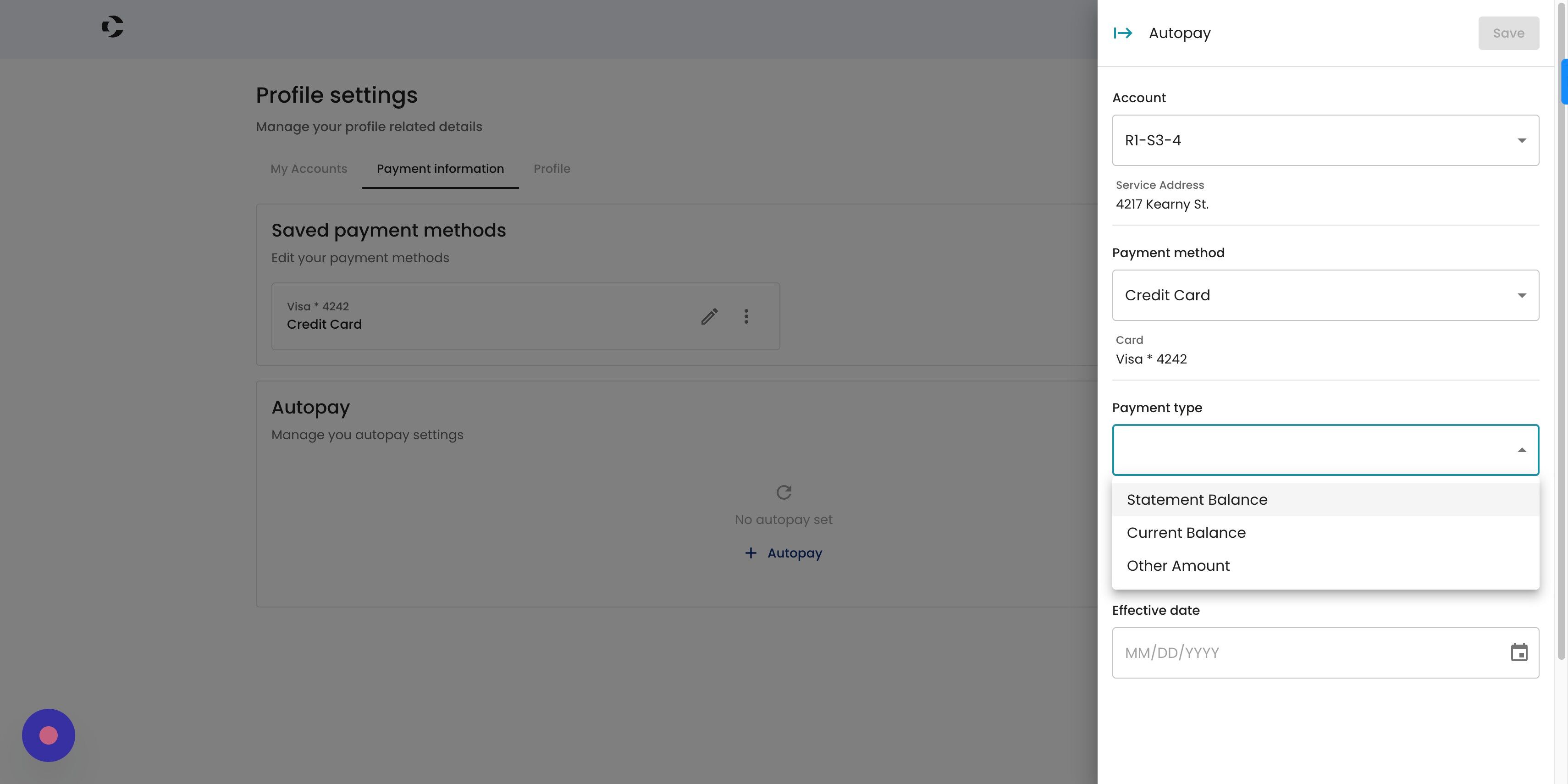Image resolution: width=1568 pixels, height=784 pixels.
Task: Select Statement Balance option
Action: click(1197, 500)
